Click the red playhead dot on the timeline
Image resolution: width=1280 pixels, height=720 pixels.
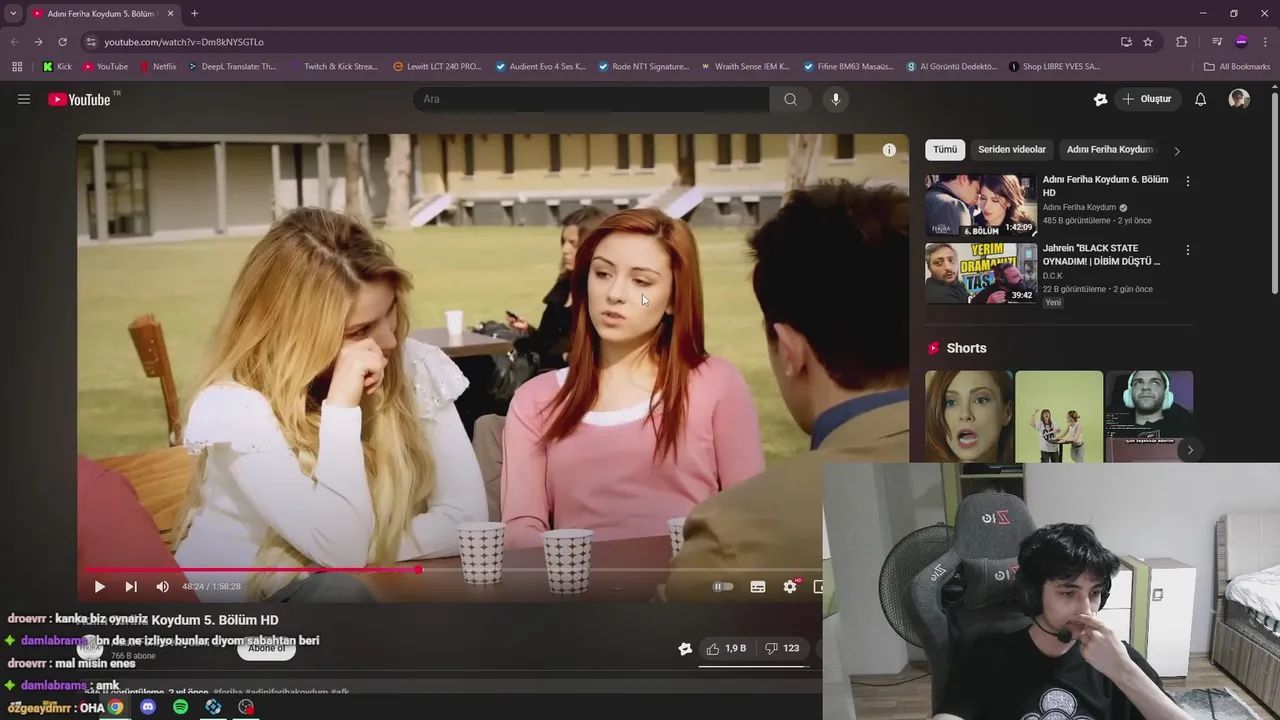(x=419, y=570)
